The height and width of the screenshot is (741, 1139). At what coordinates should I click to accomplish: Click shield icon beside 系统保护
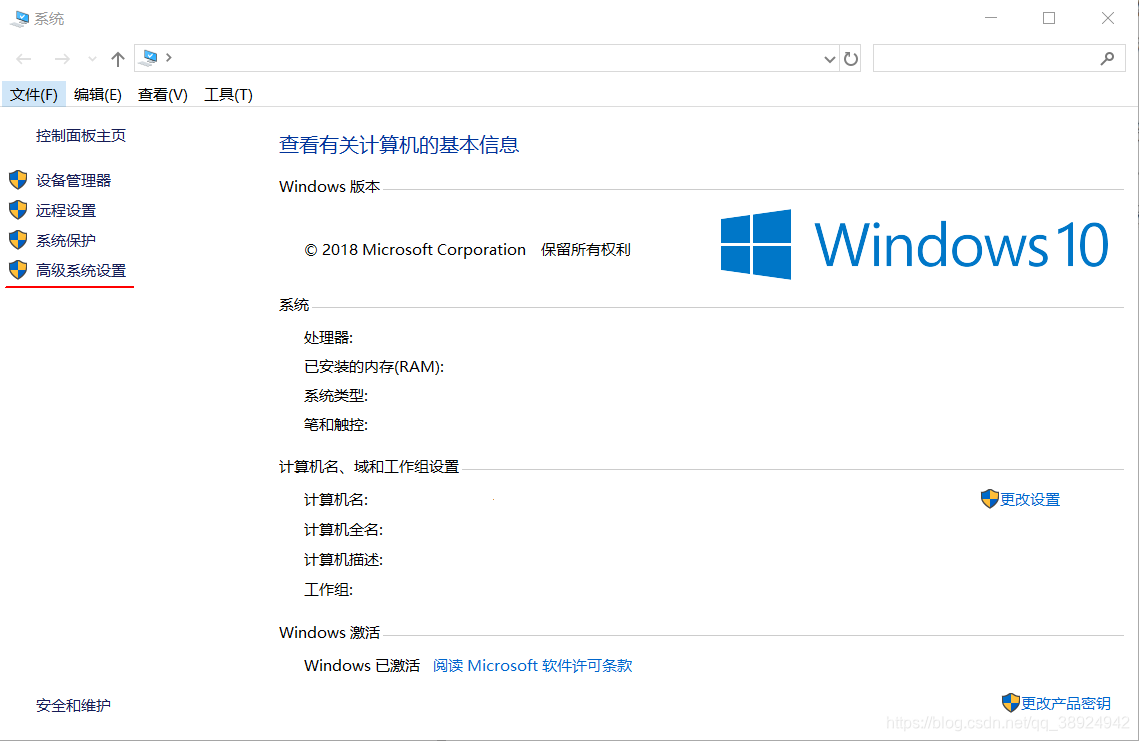18,240
